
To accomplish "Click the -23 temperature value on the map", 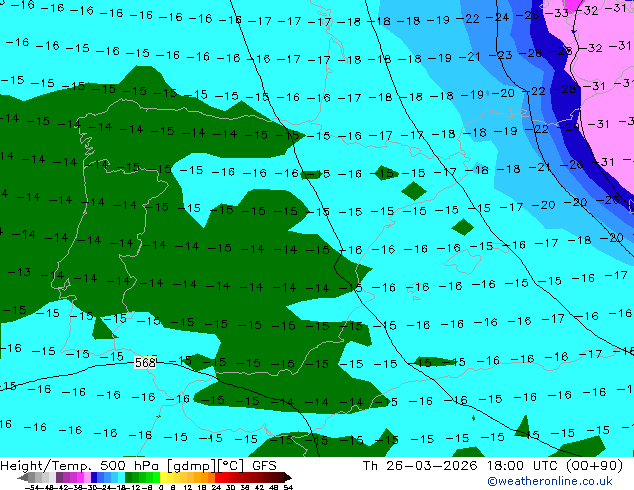I will pyautogui.click(x=501, y=55).
